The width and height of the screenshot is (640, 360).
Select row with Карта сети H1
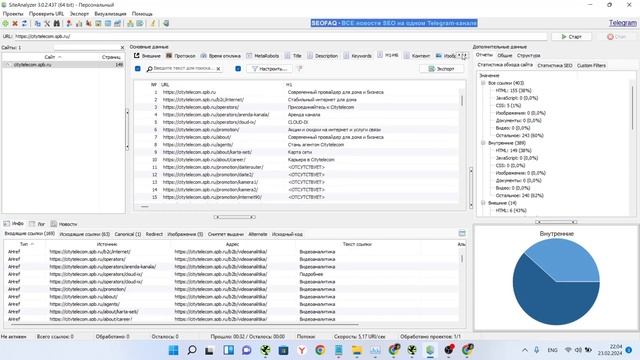click(297, 152)
